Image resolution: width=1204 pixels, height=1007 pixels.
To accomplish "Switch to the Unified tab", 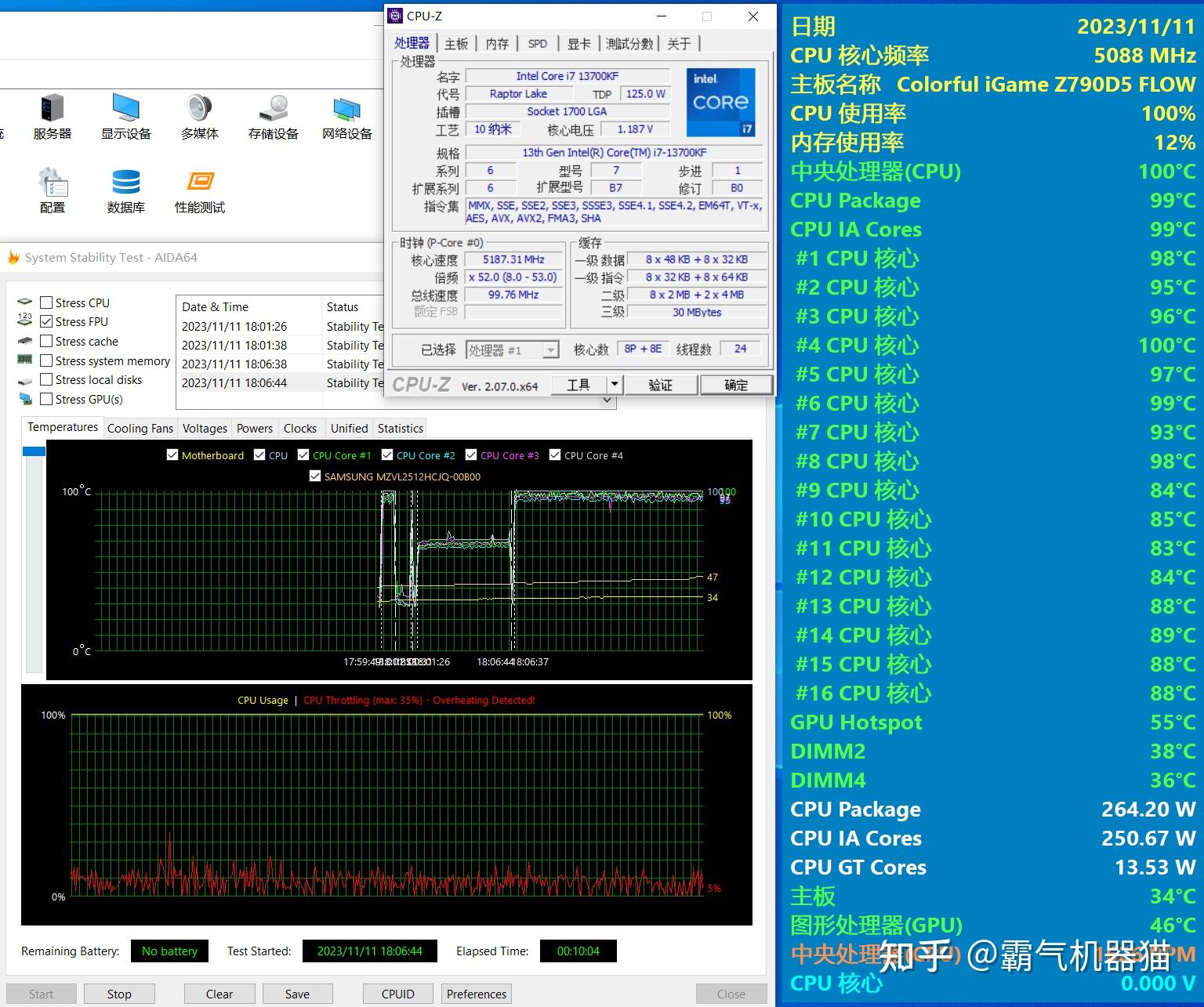I will (x=349, y=428).
